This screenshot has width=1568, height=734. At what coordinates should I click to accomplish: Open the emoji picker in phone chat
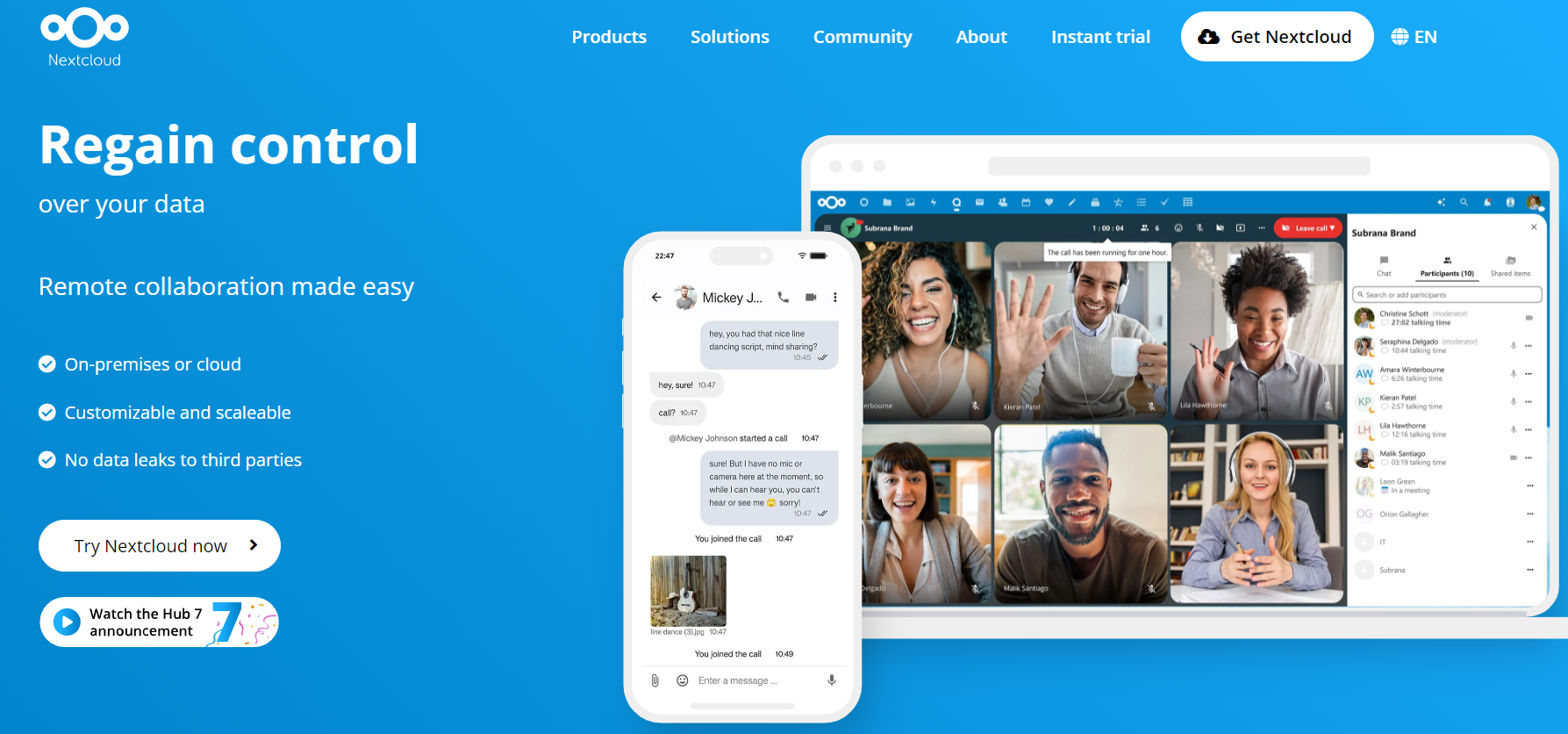tap(683, 680)
